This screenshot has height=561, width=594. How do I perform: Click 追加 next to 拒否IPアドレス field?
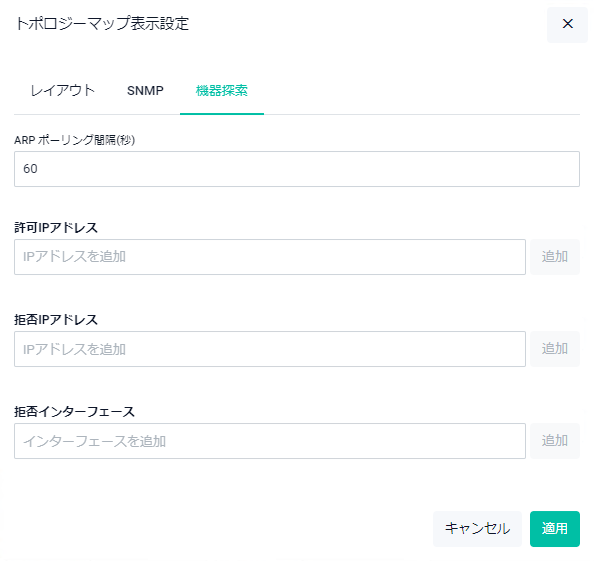[x=555, y=349]
